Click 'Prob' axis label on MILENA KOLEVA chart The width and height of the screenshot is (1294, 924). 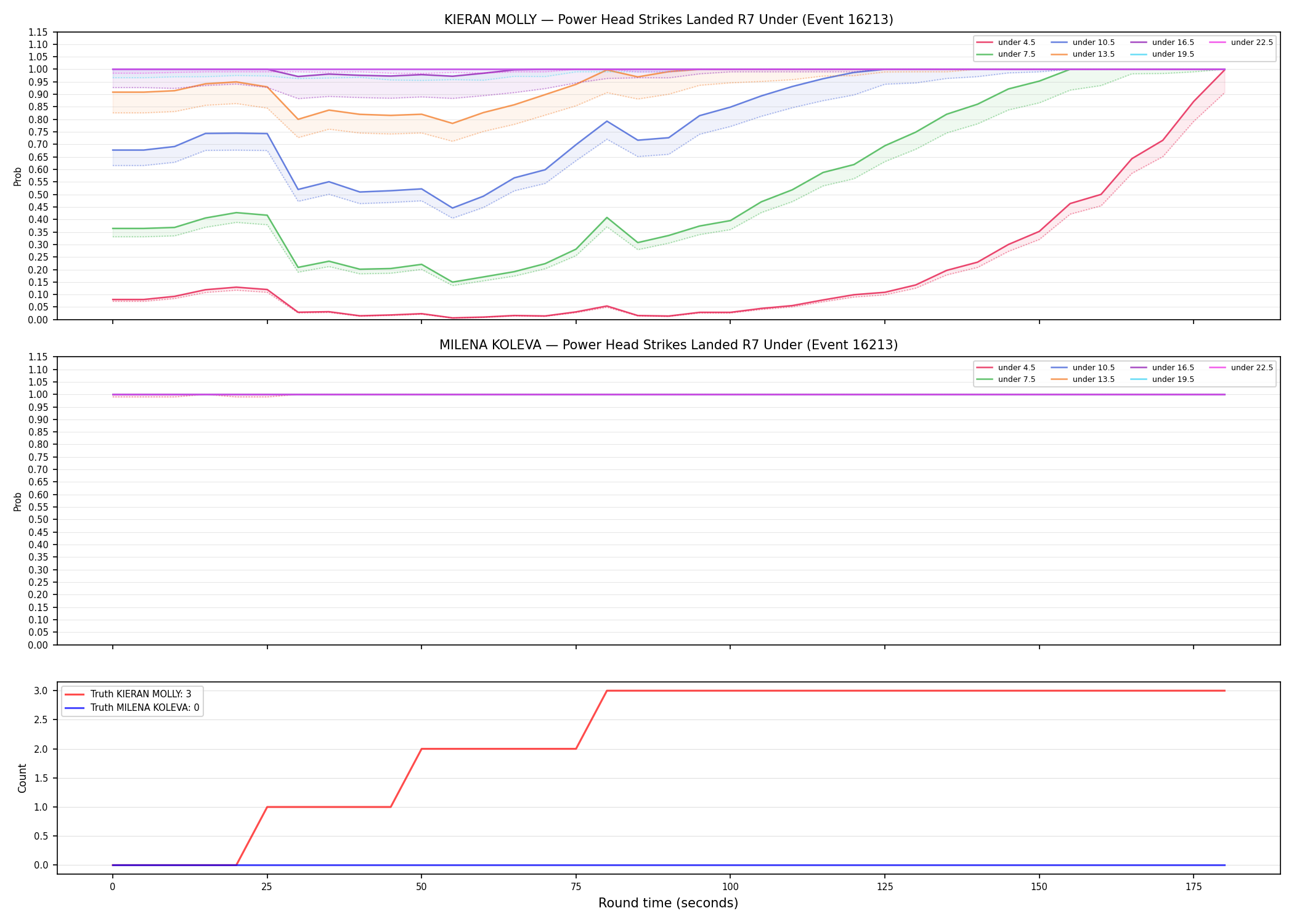coord(18,501)
